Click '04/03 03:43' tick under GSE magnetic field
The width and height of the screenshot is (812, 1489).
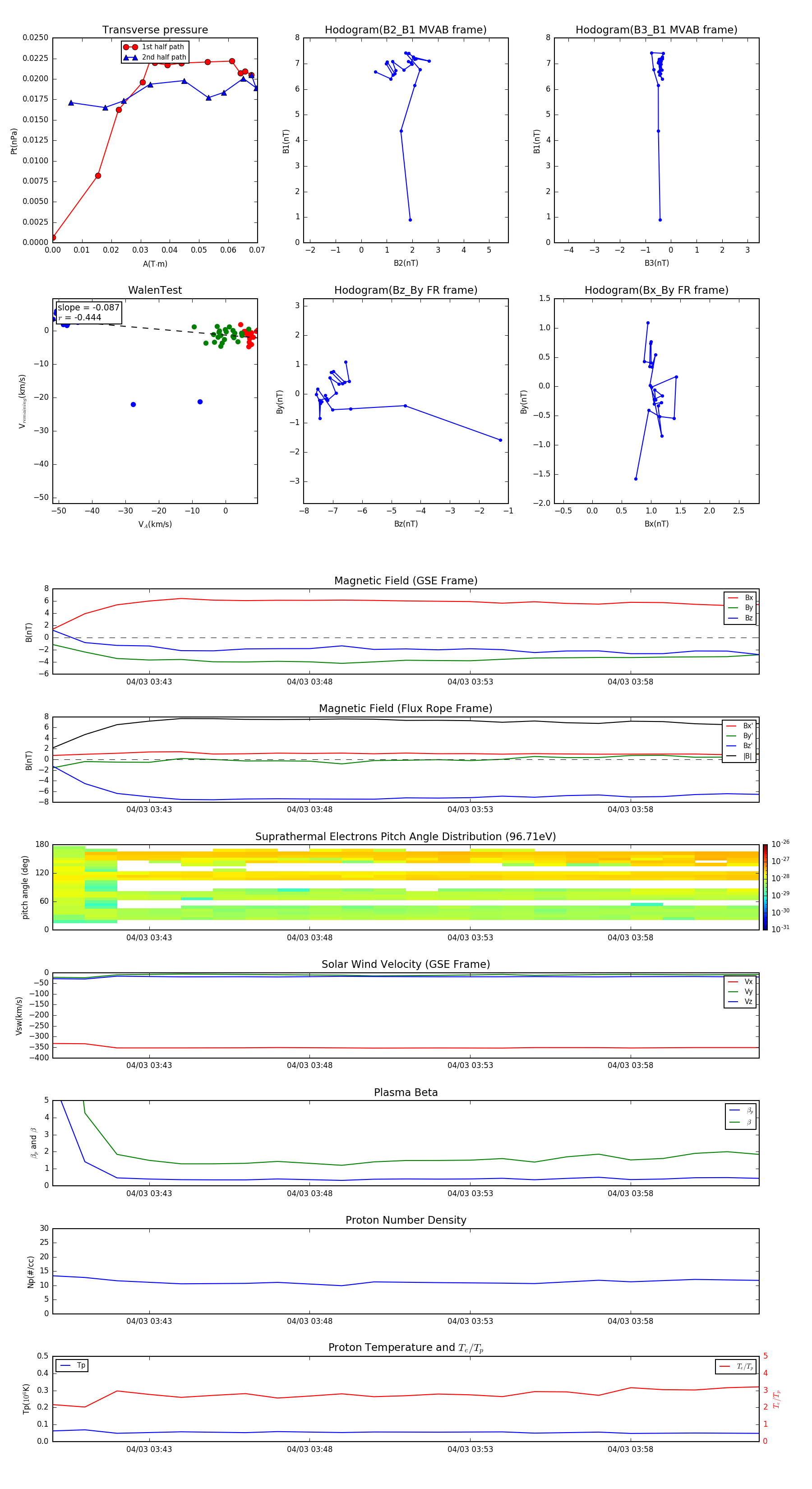[x=149, y=682]
